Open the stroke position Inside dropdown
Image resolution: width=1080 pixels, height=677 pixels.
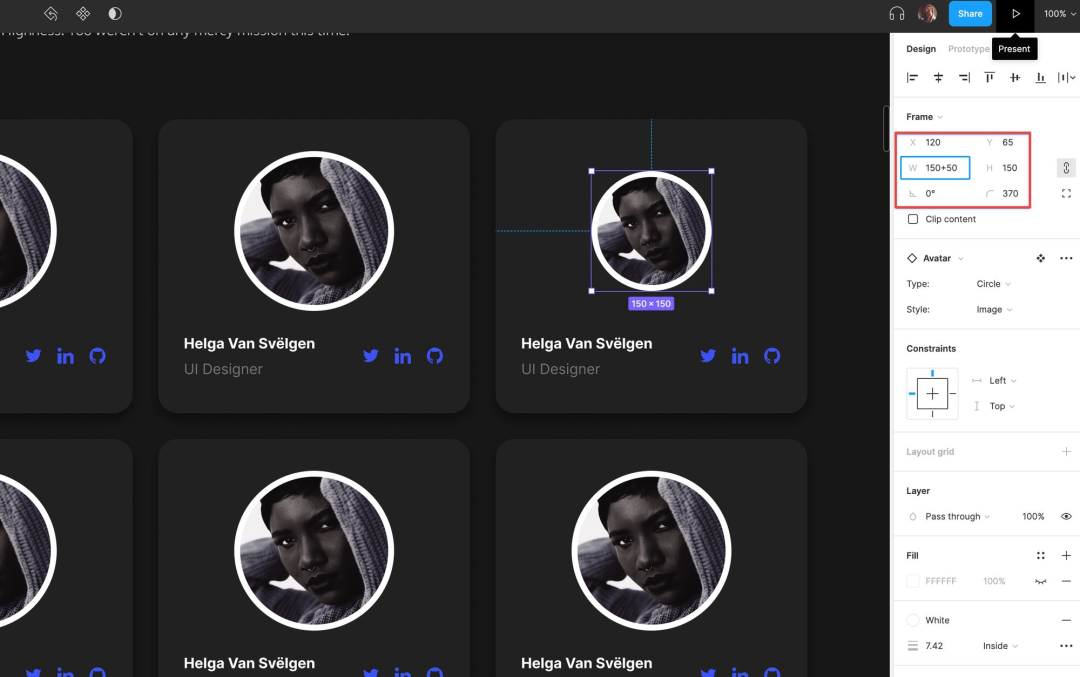pyautogui.click(x=1000, y=646)
